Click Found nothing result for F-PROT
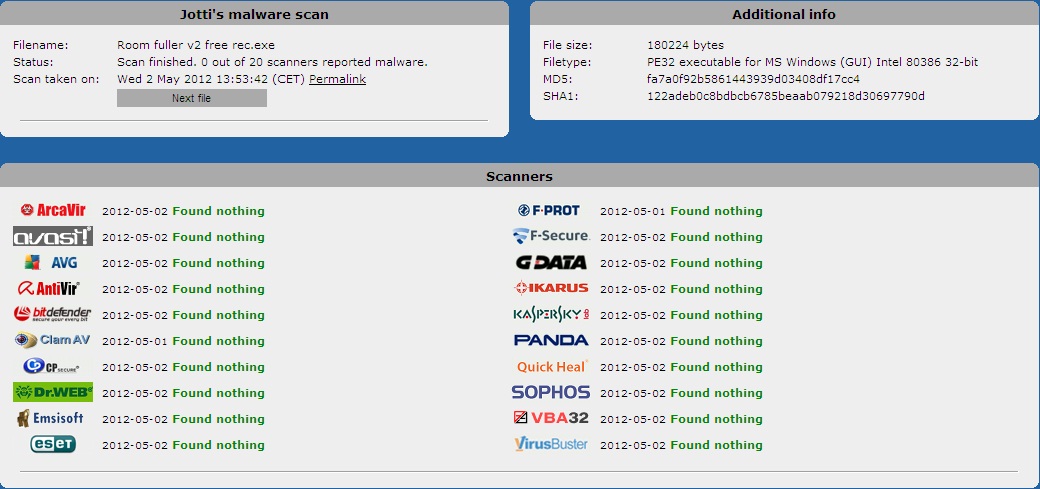This screenshot has width=1040, height=489. 716,211
